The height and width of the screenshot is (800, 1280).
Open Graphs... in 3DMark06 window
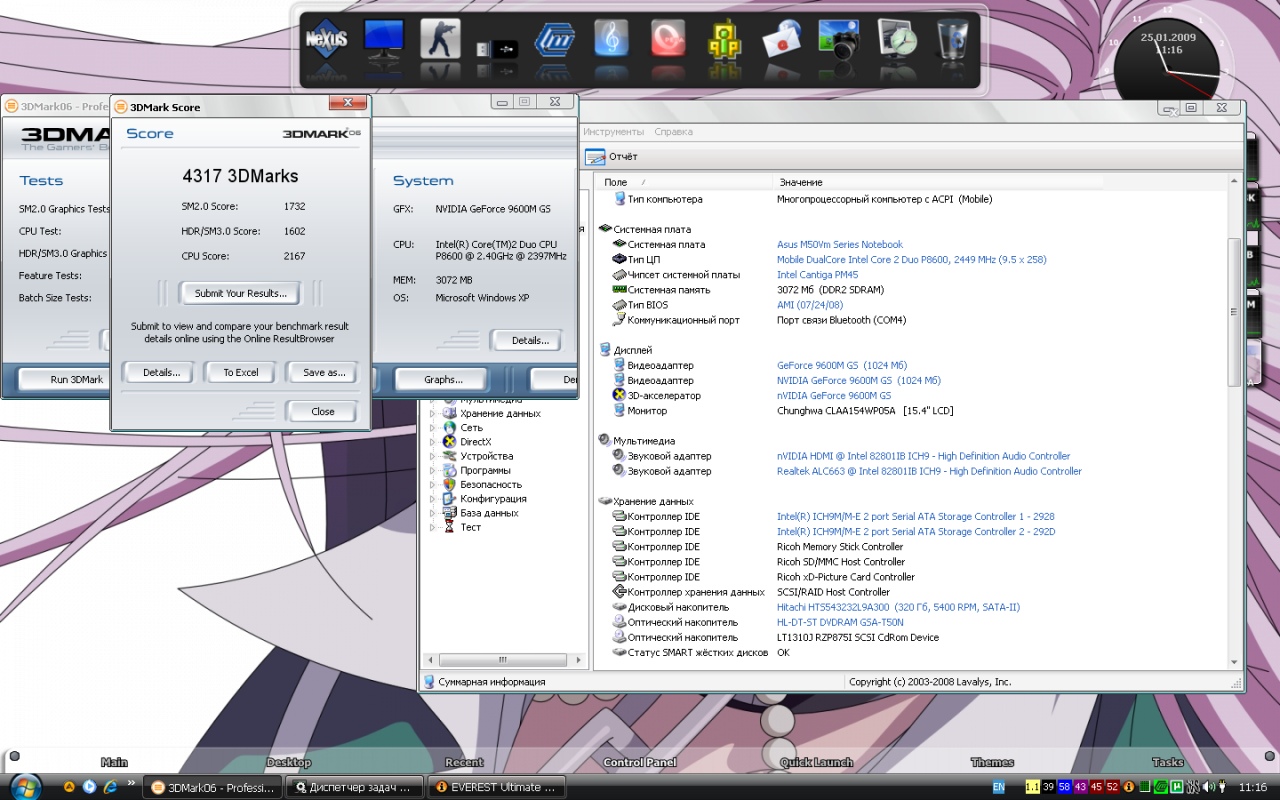pos(442,379)
